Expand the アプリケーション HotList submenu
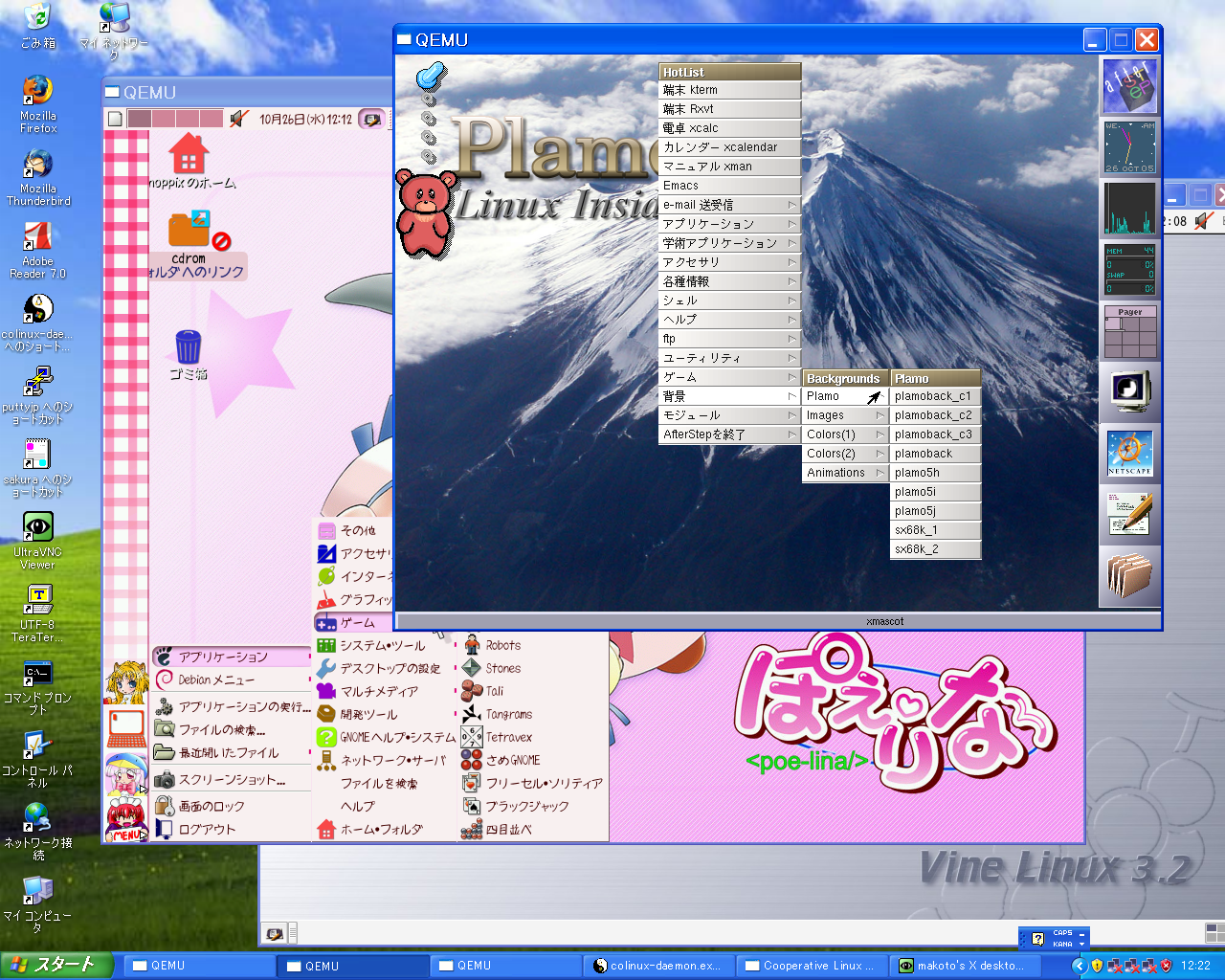This screenshot has height=980, width=1225. (729, 224)
